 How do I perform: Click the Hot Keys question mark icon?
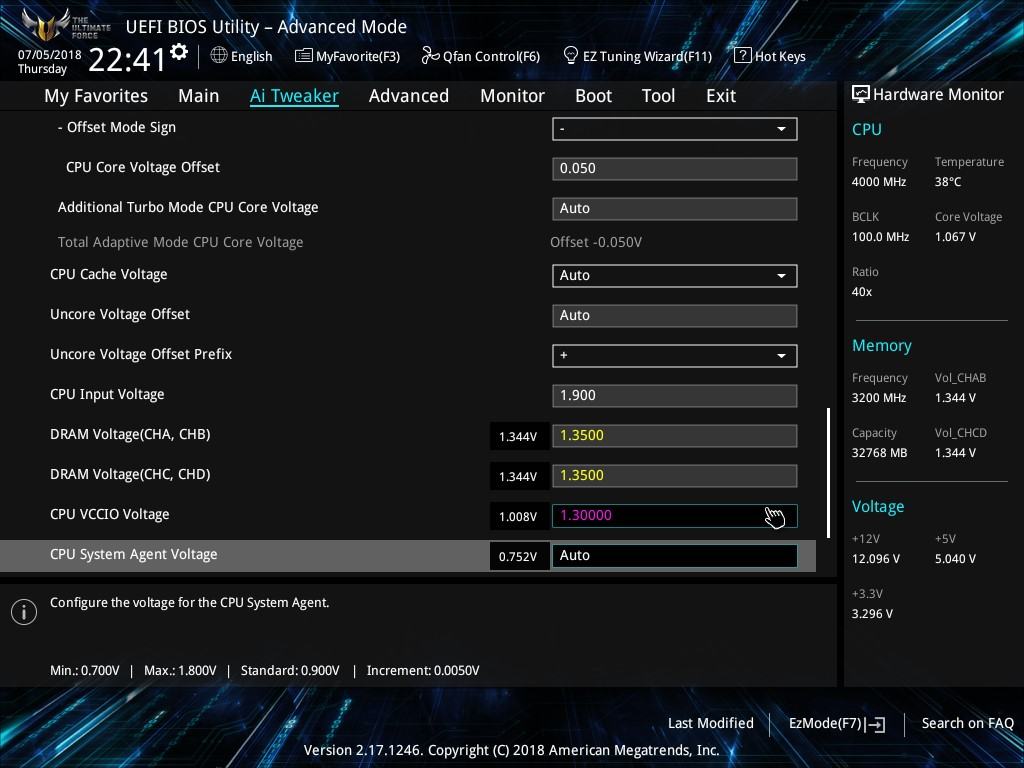pyautogui.click(x=743, y=56)
